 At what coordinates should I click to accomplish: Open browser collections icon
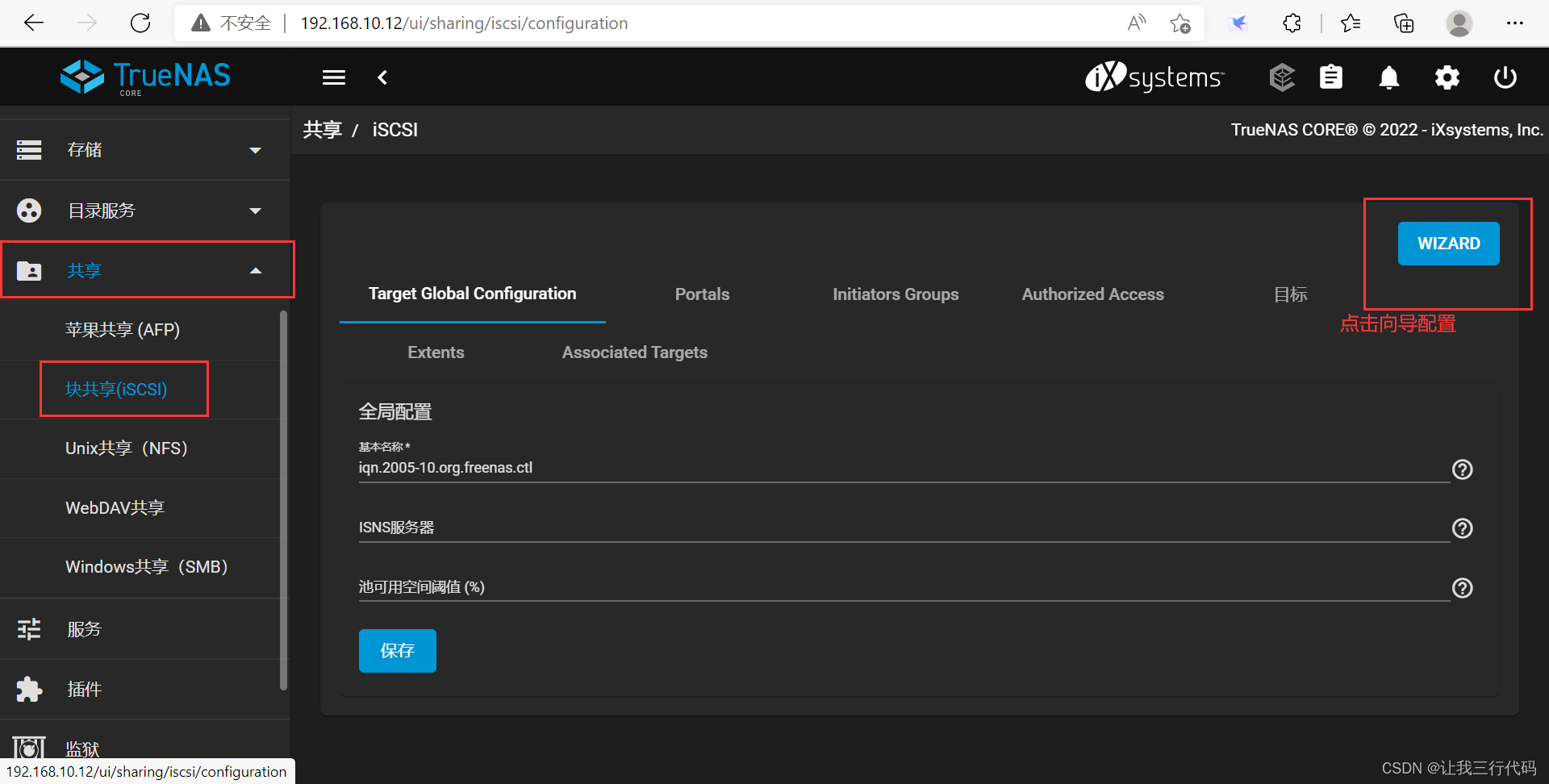[x=1404, y=23]
